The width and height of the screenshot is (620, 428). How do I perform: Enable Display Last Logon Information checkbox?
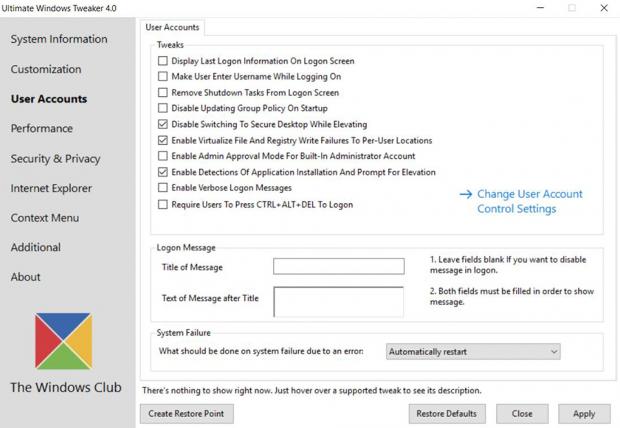163,61
